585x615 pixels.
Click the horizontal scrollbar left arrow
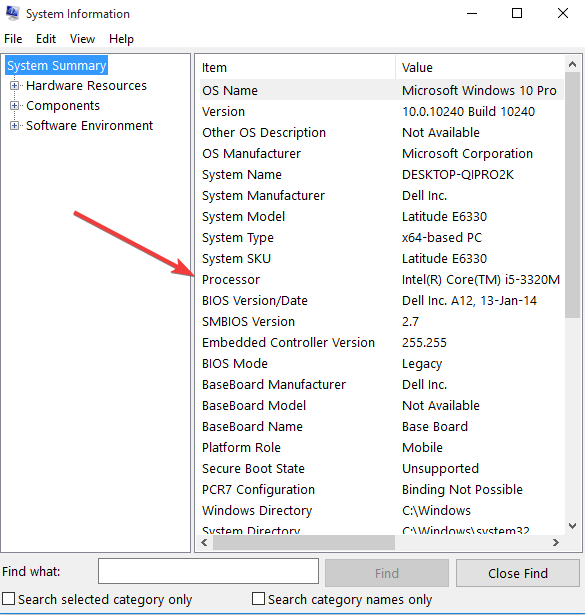click(x=204, y=542)
